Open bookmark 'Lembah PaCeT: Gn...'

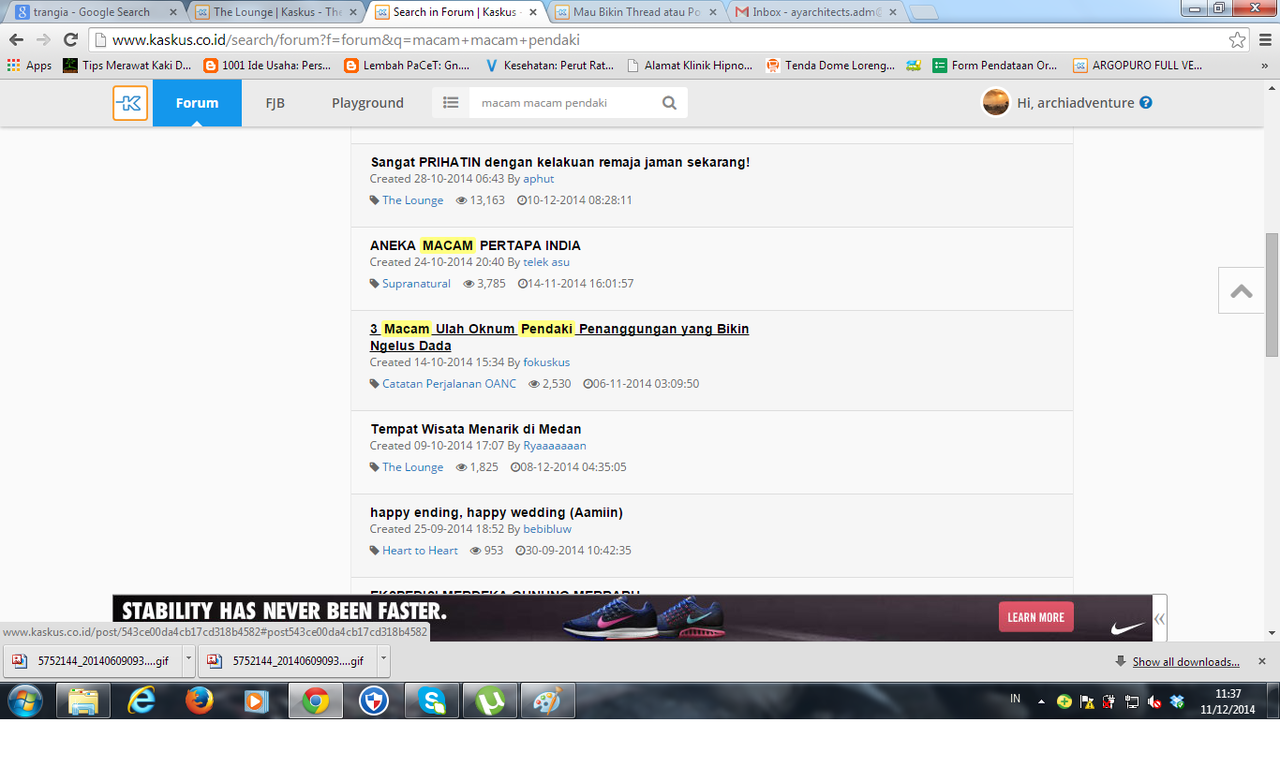coord(407,65)
